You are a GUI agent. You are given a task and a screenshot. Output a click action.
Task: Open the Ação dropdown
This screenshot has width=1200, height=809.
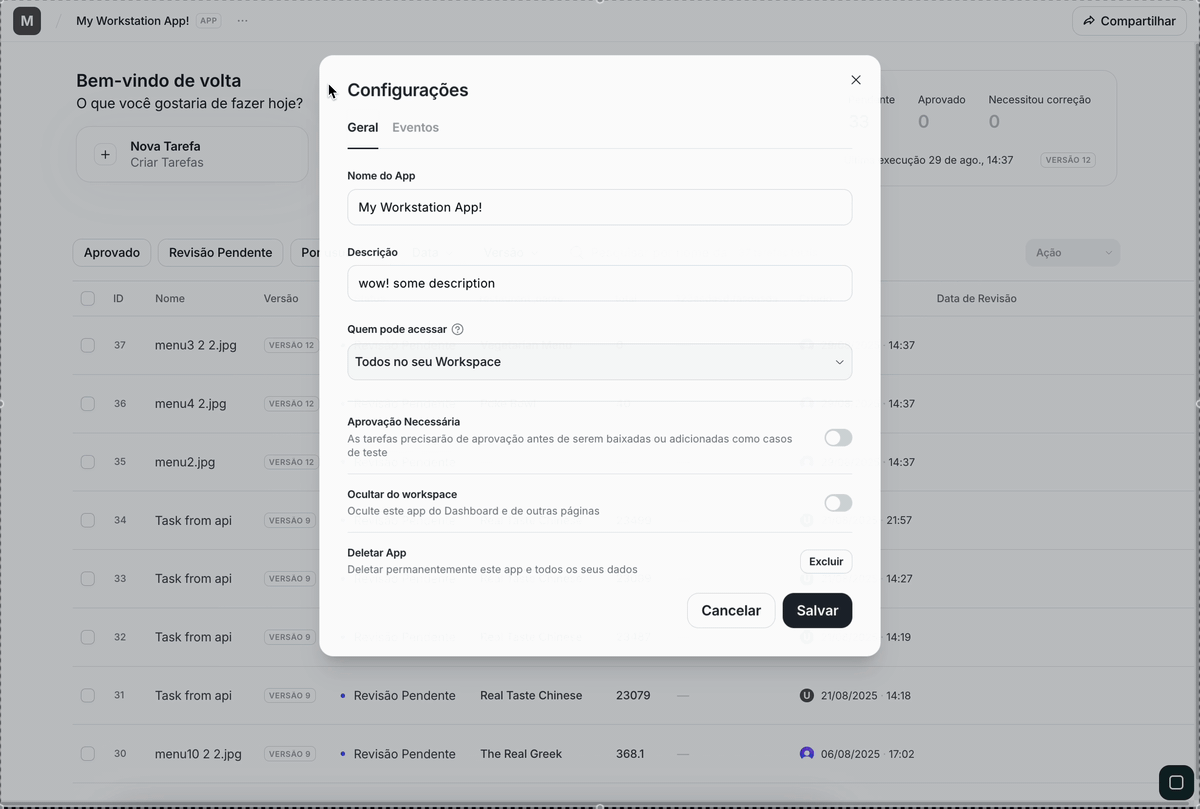click(x=1071, y=252)
